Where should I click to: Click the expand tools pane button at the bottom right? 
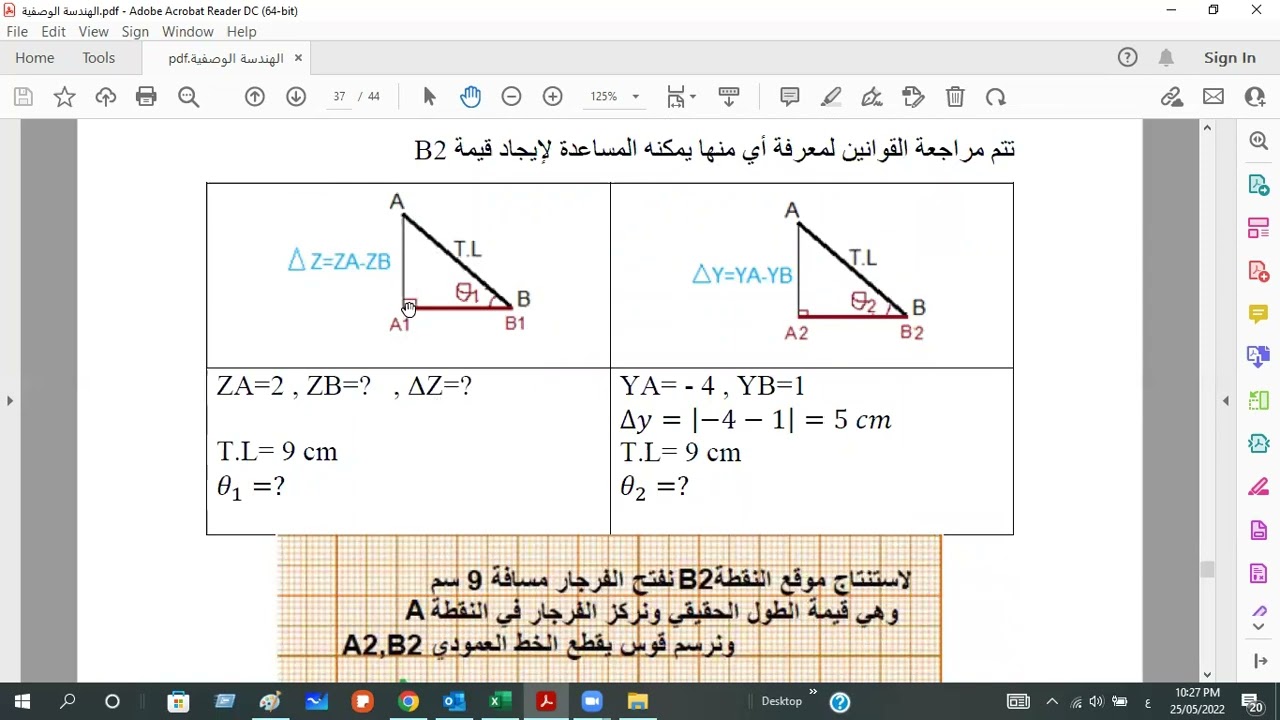pyautogui.click(x=1259, y=661)
